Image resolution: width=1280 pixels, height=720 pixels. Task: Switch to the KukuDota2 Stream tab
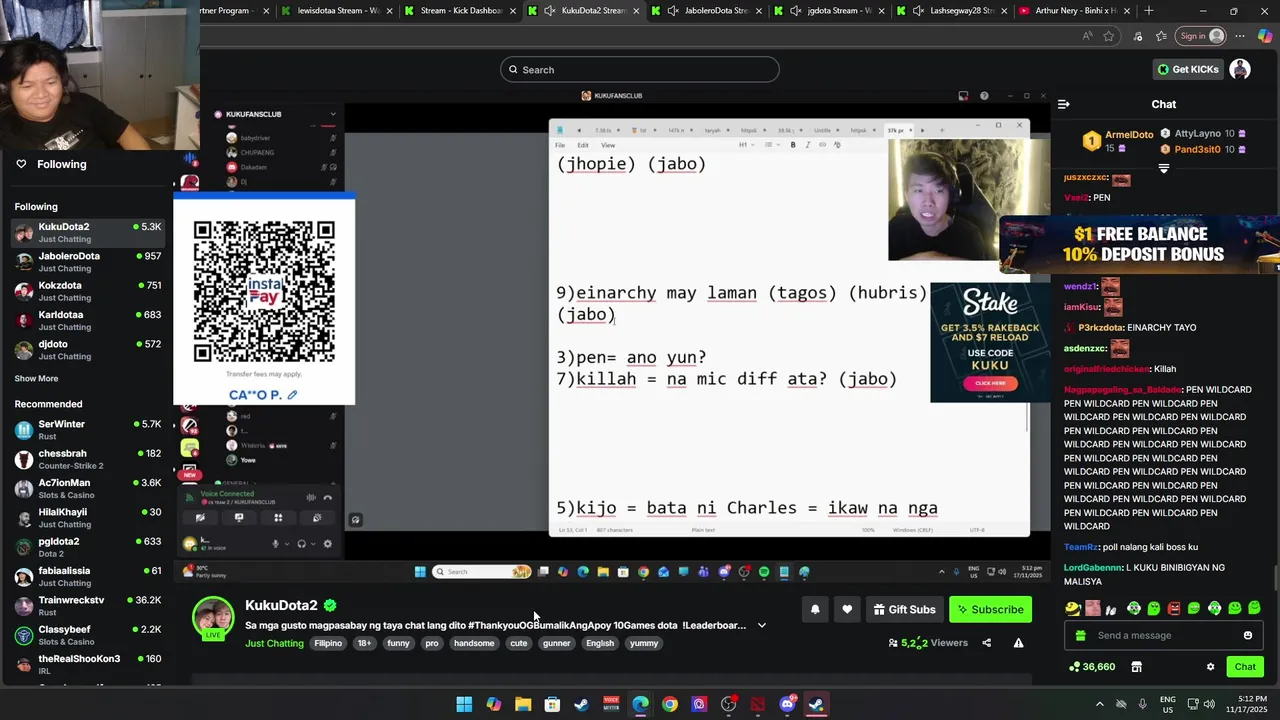coord(585,11)
